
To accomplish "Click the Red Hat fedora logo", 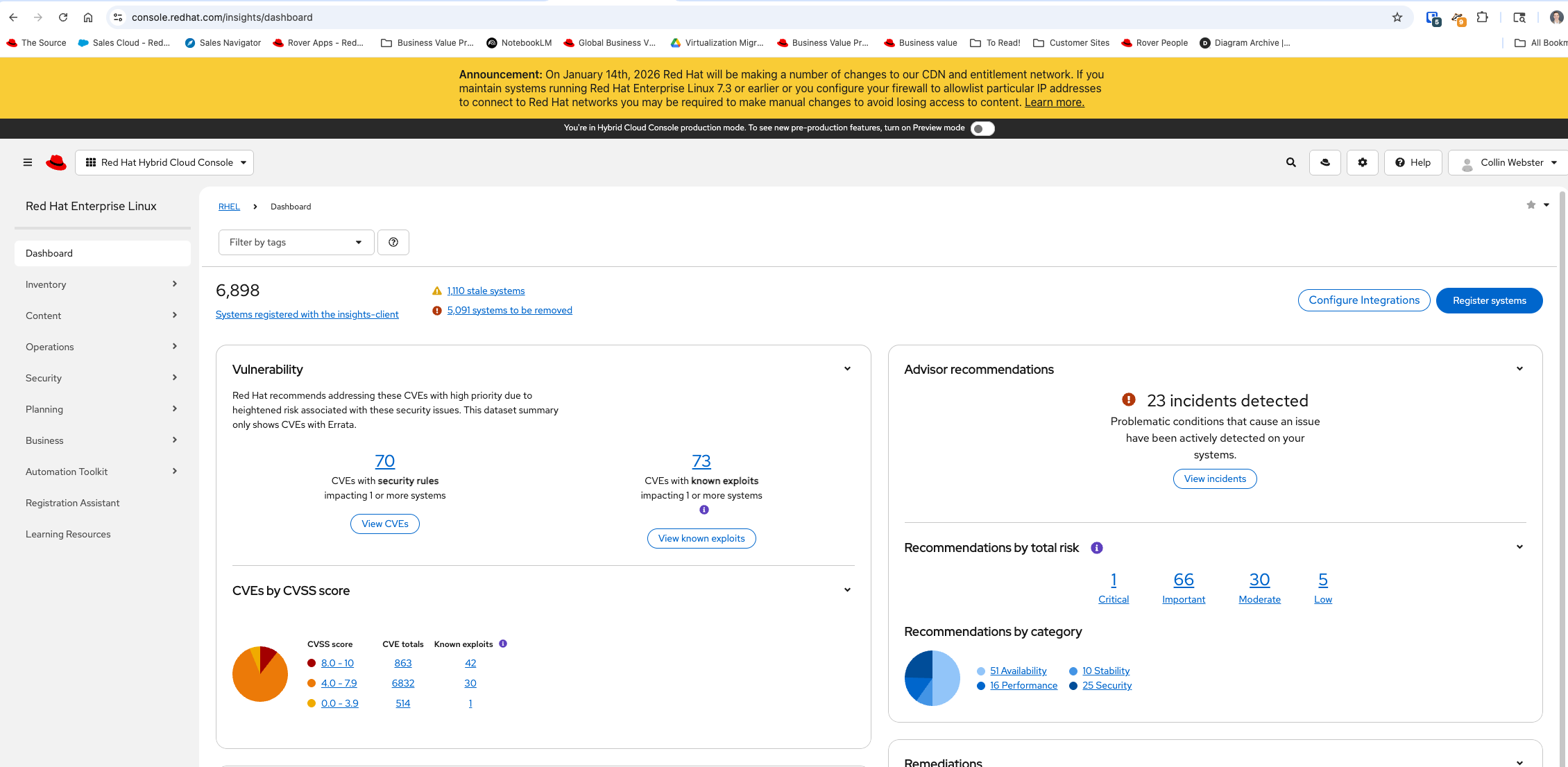I will click(x=56, y=162).
